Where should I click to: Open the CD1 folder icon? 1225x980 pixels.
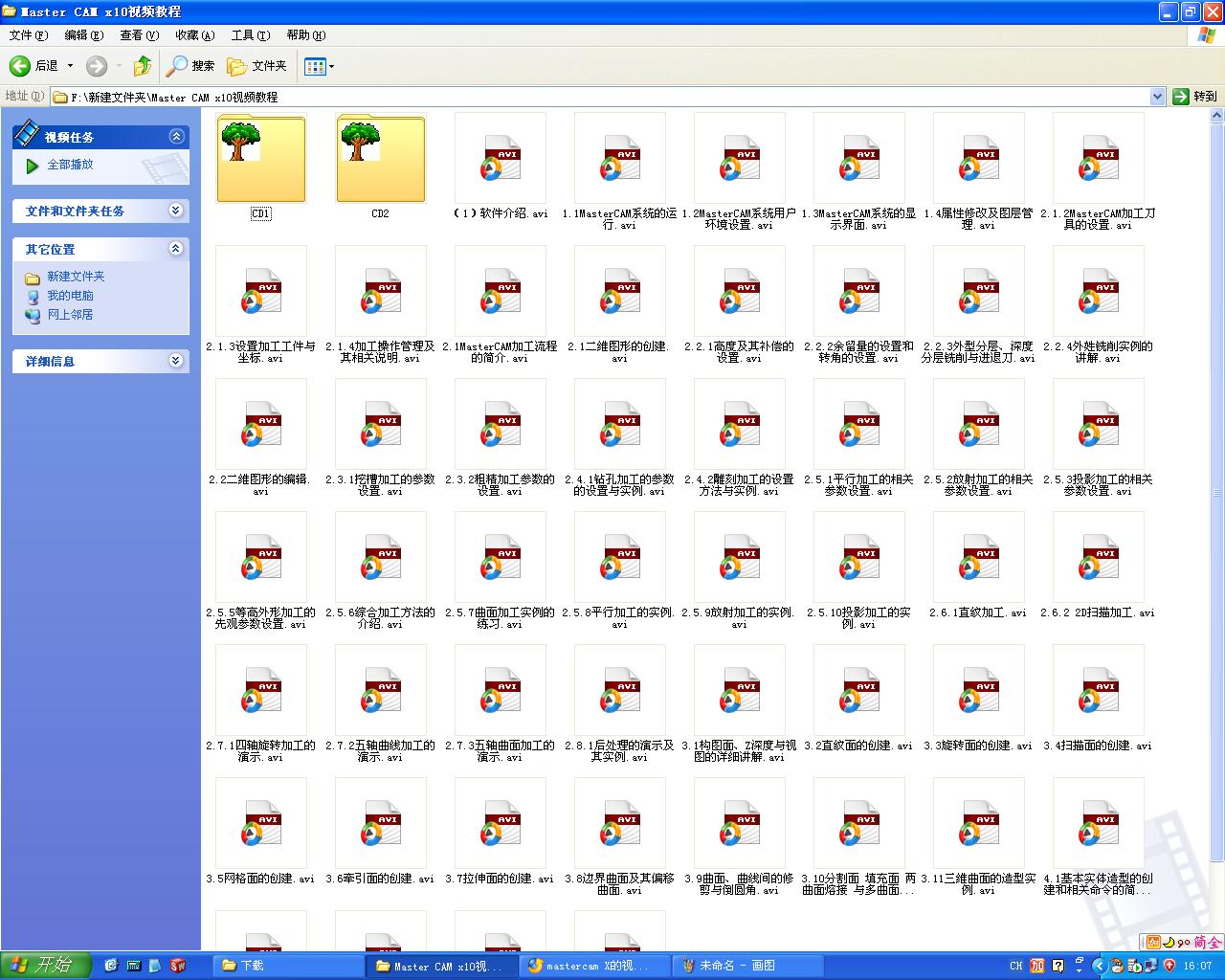(x=261, y=159)
